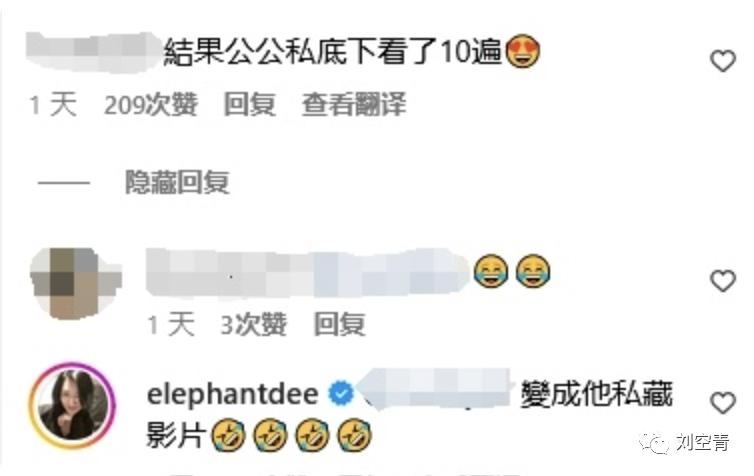Open the blurred username of the top commenter

[93, 51]
